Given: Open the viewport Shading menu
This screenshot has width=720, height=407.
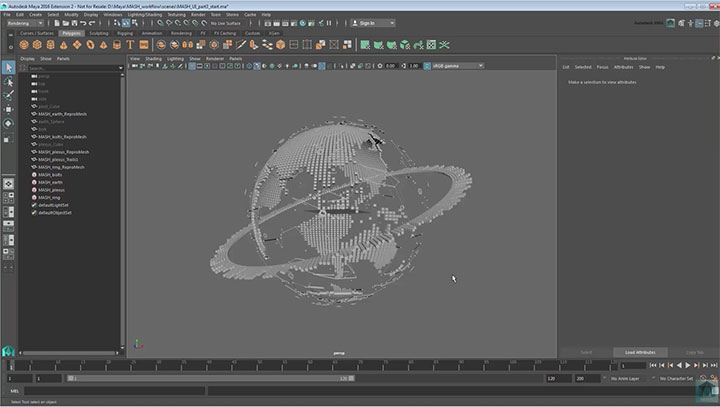Looking at the screenshot, I should tap(153, 59).
